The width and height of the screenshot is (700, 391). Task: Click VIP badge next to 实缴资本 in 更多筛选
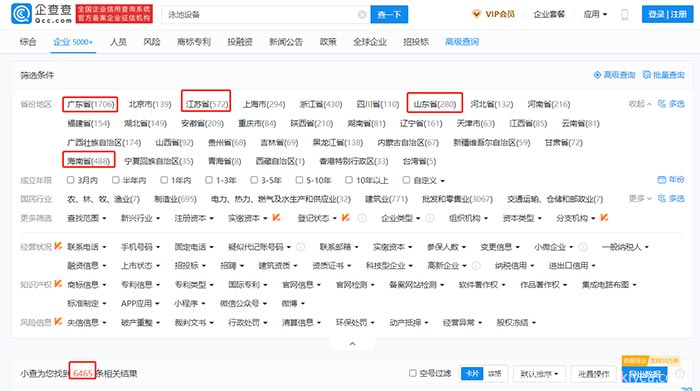pyautogui.click(x=276, y=217)
